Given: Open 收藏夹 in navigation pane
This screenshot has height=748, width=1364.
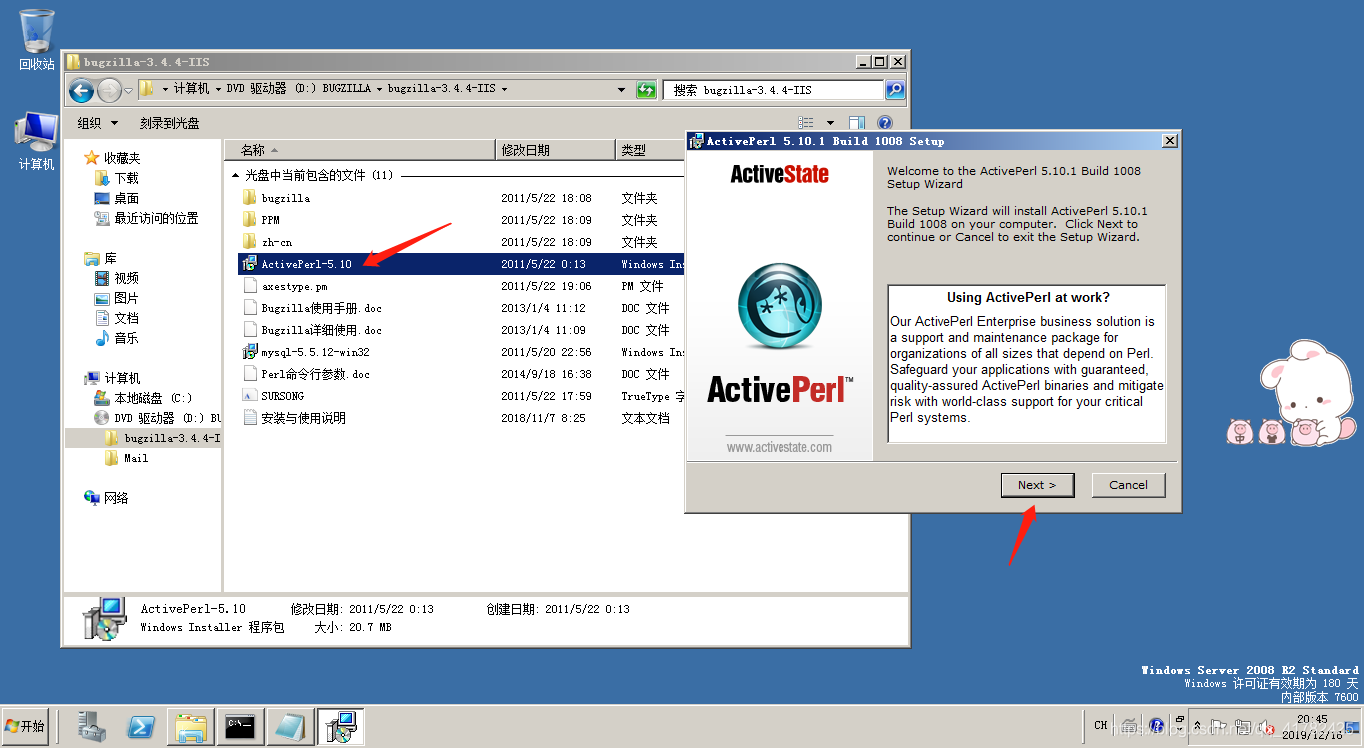Looking at the screenshot, I should 122,158.
